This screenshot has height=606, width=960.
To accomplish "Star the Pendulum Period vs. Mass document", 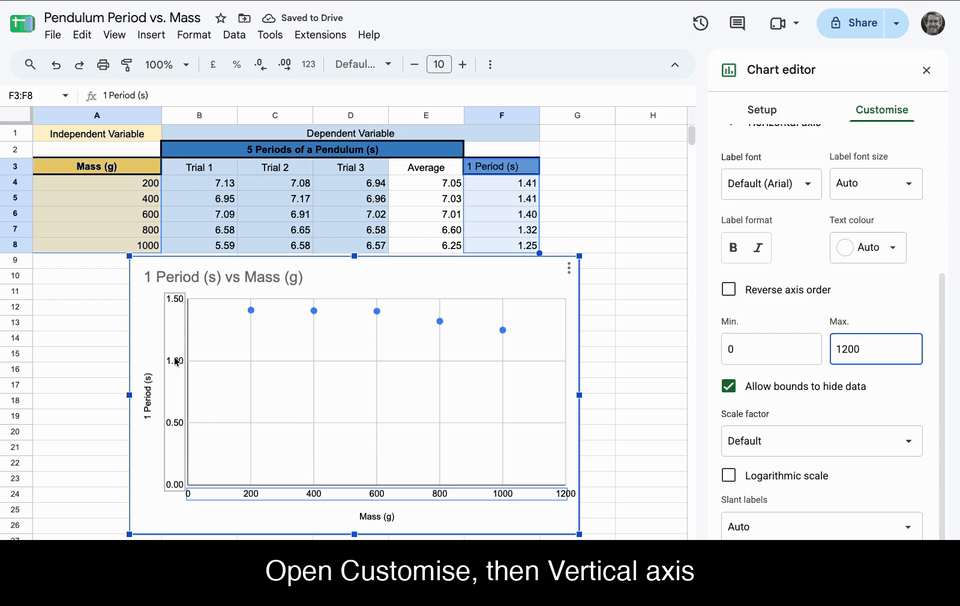I will tap(221, 18).
